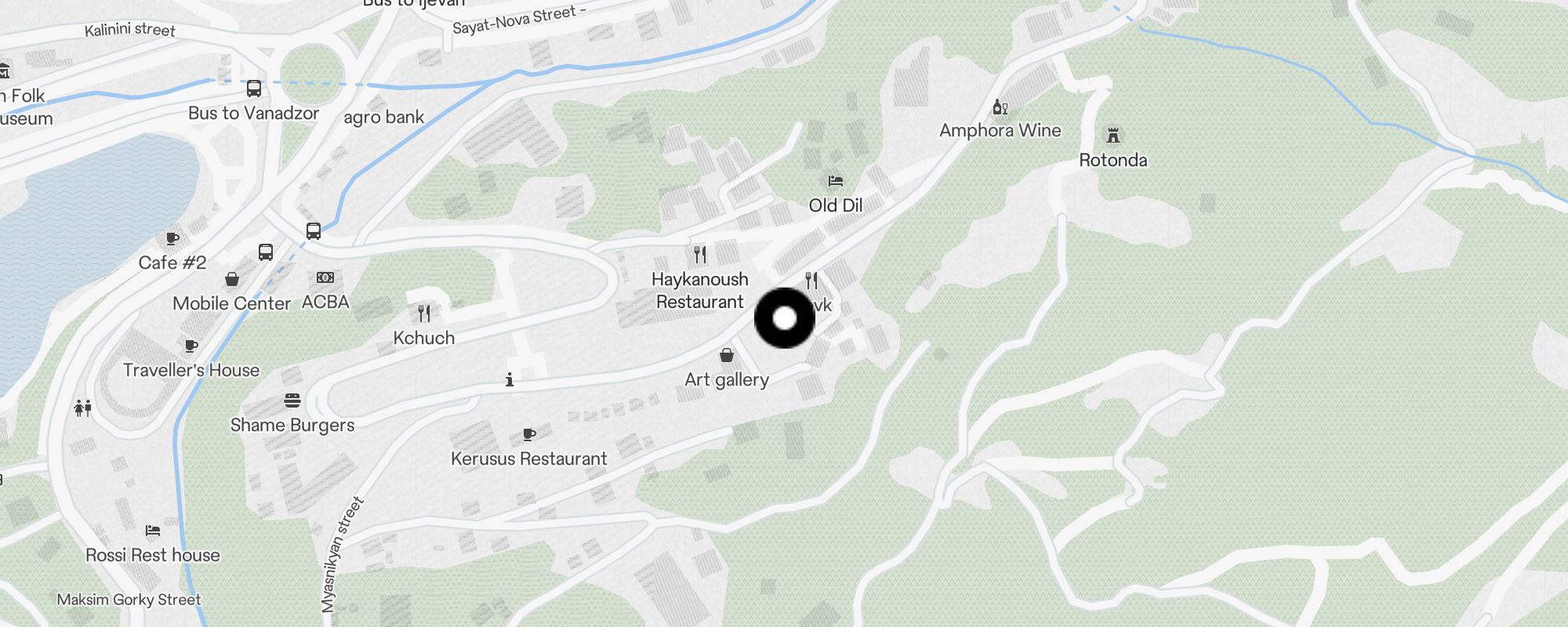Open the Art gallery shopping bag icon
The width and height of the screenshot is (1568, 627).
click(727, 355)
